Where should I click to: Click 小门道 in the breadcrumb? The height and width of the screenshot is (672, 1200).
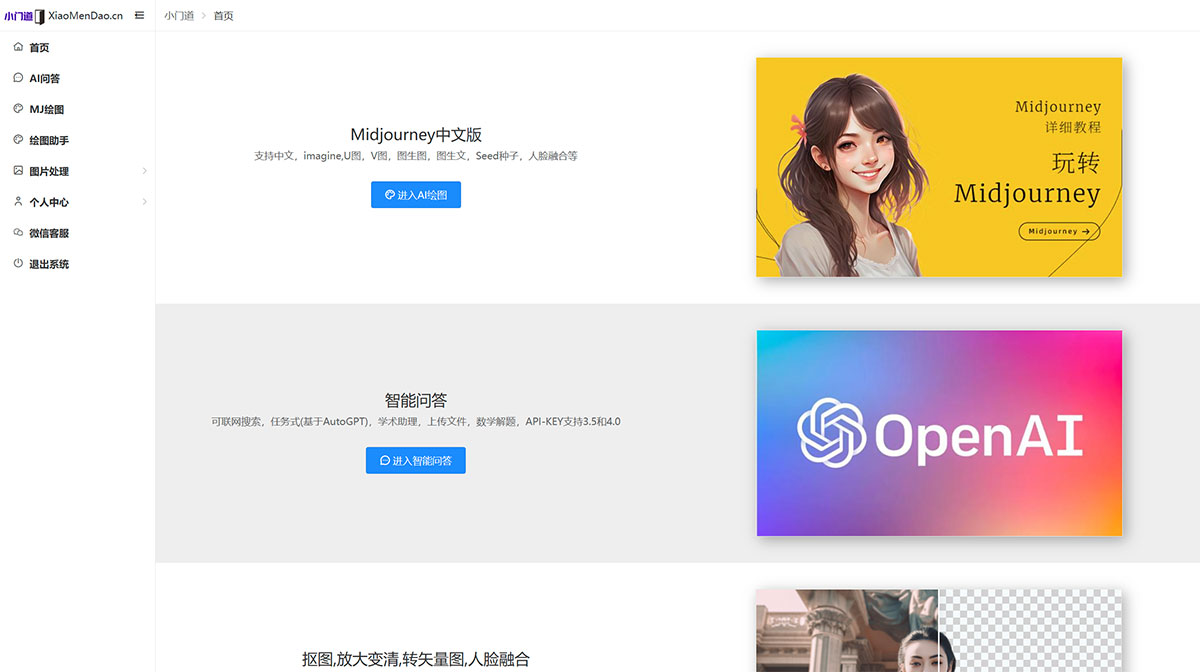(x=179, y=15)
